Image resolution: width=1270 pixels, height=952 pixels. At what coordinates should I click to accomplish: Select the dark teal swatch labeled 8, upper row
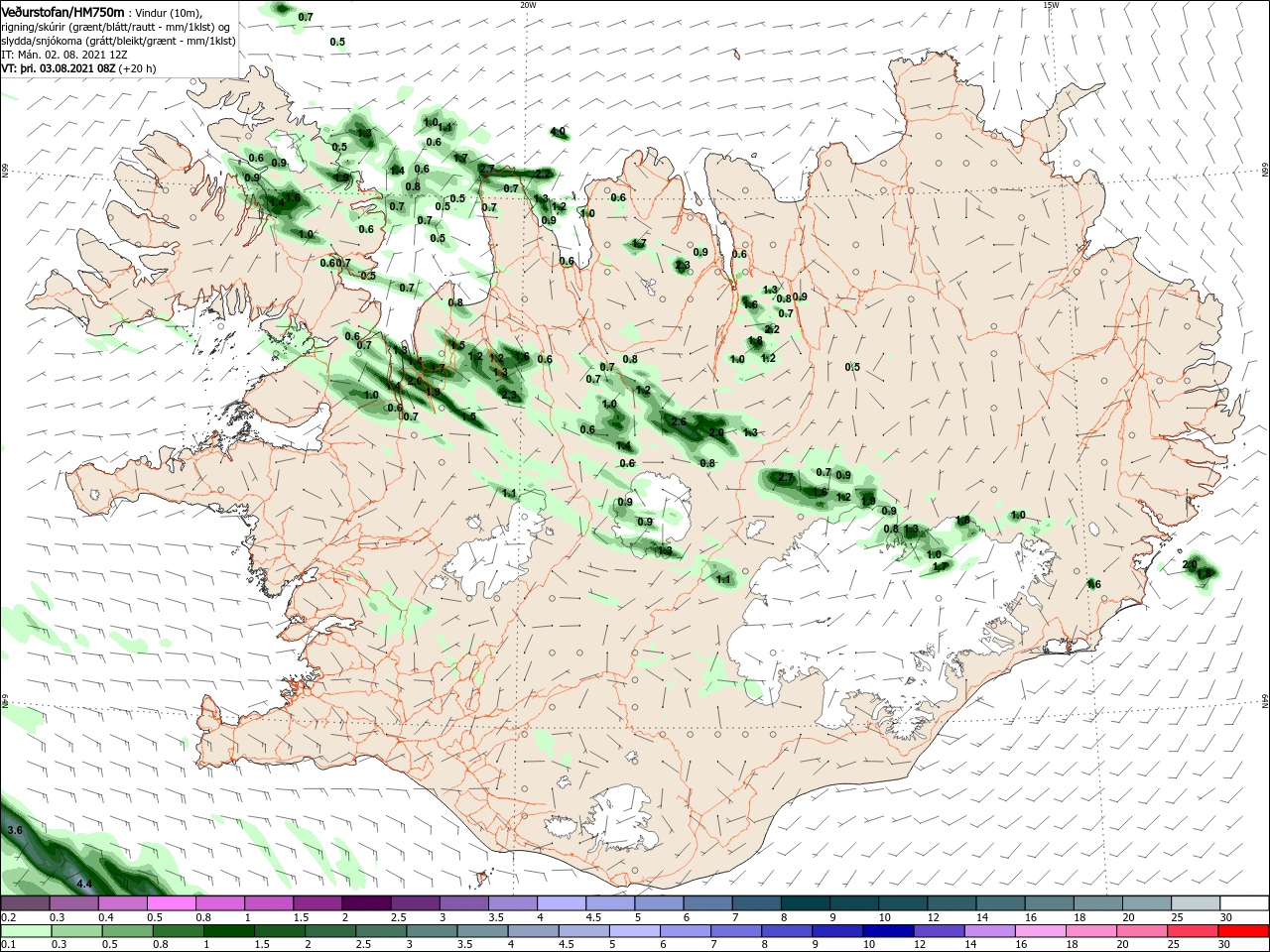point(805,902)
